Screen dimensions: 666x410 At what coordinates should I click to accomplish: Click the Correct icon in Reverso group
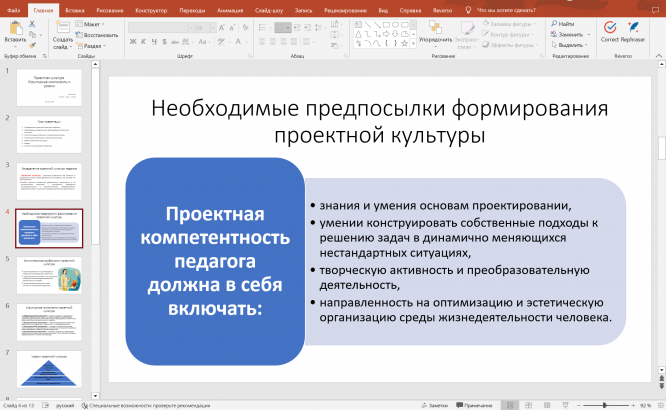[x=609, y=28]
